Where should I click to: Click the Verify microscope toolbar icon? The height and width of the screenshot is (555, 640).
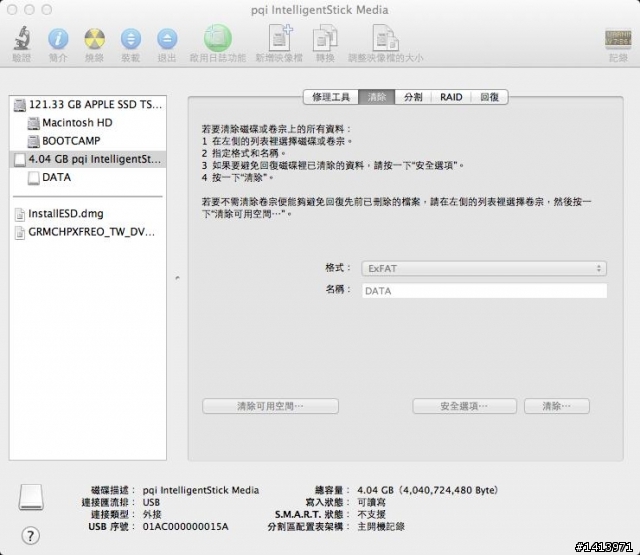(x=22, y=38)
